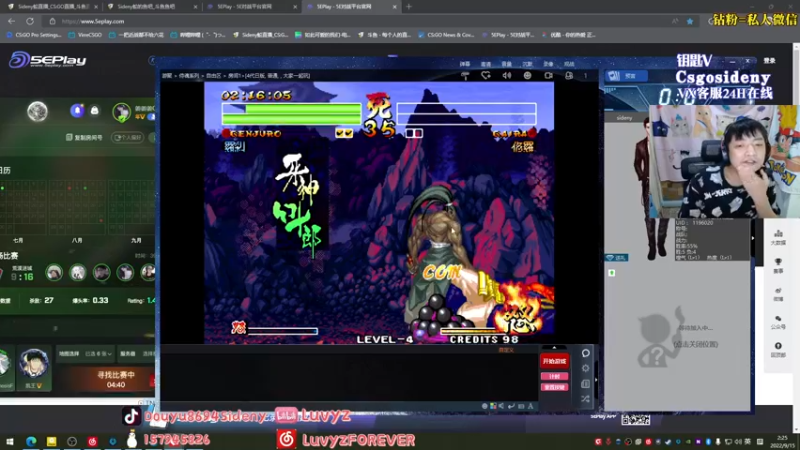Open a new browser tab with plus
Image resolution: width=800 pixels, height=450 pixels.
[409, 7]
